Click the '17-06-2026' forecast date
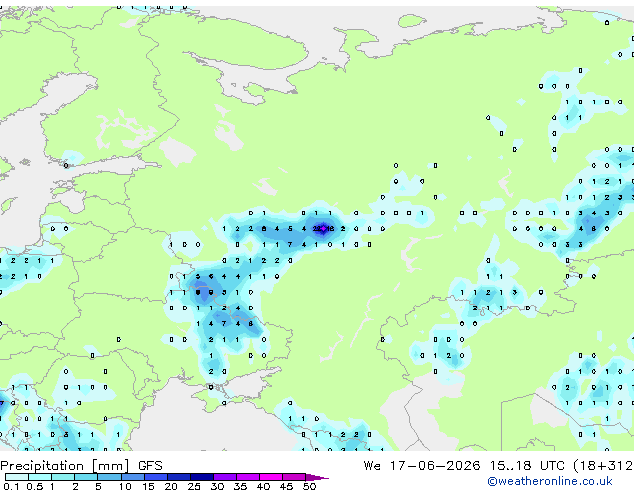Screen dimensions: 634x490 (x=435, y=466)
